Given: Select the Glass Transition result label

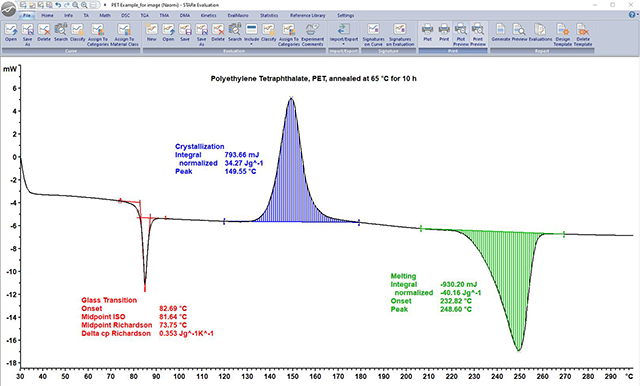Looking at the screenshot, I should pyautogui.click(x=109, y=300).
